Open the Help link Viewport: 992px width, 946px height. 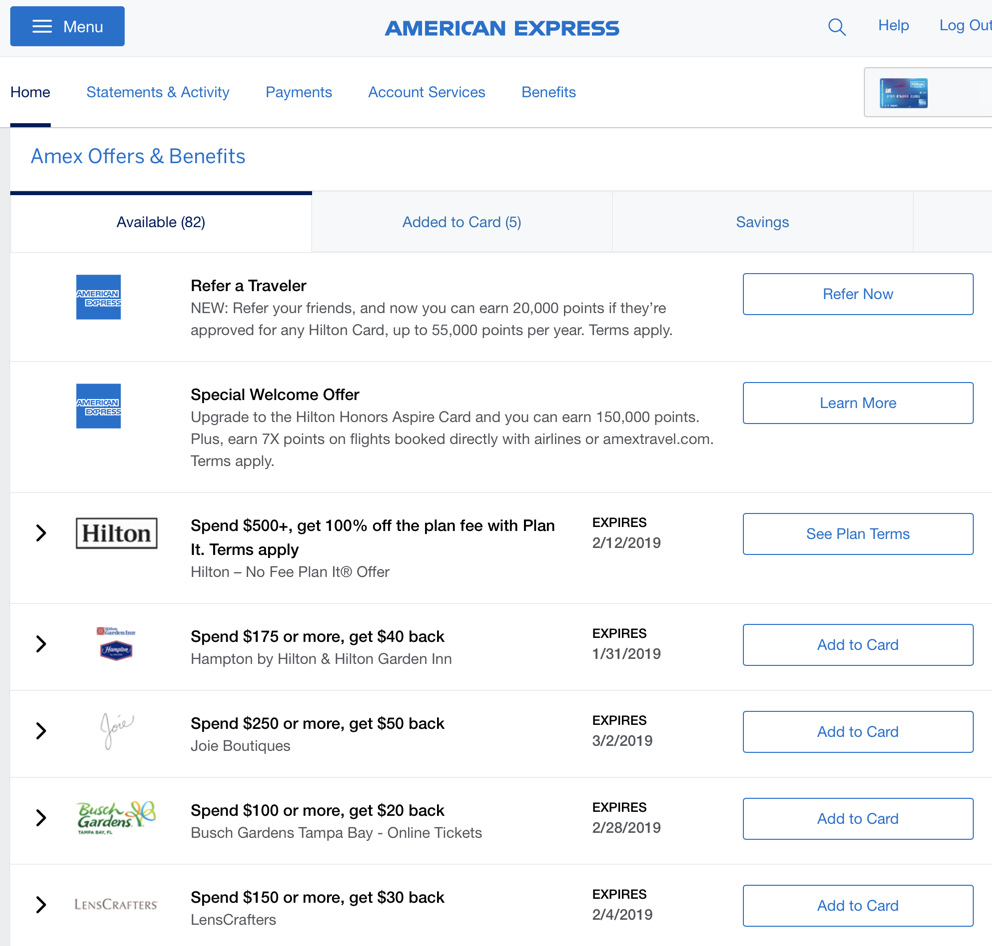(x=893, y=25)
